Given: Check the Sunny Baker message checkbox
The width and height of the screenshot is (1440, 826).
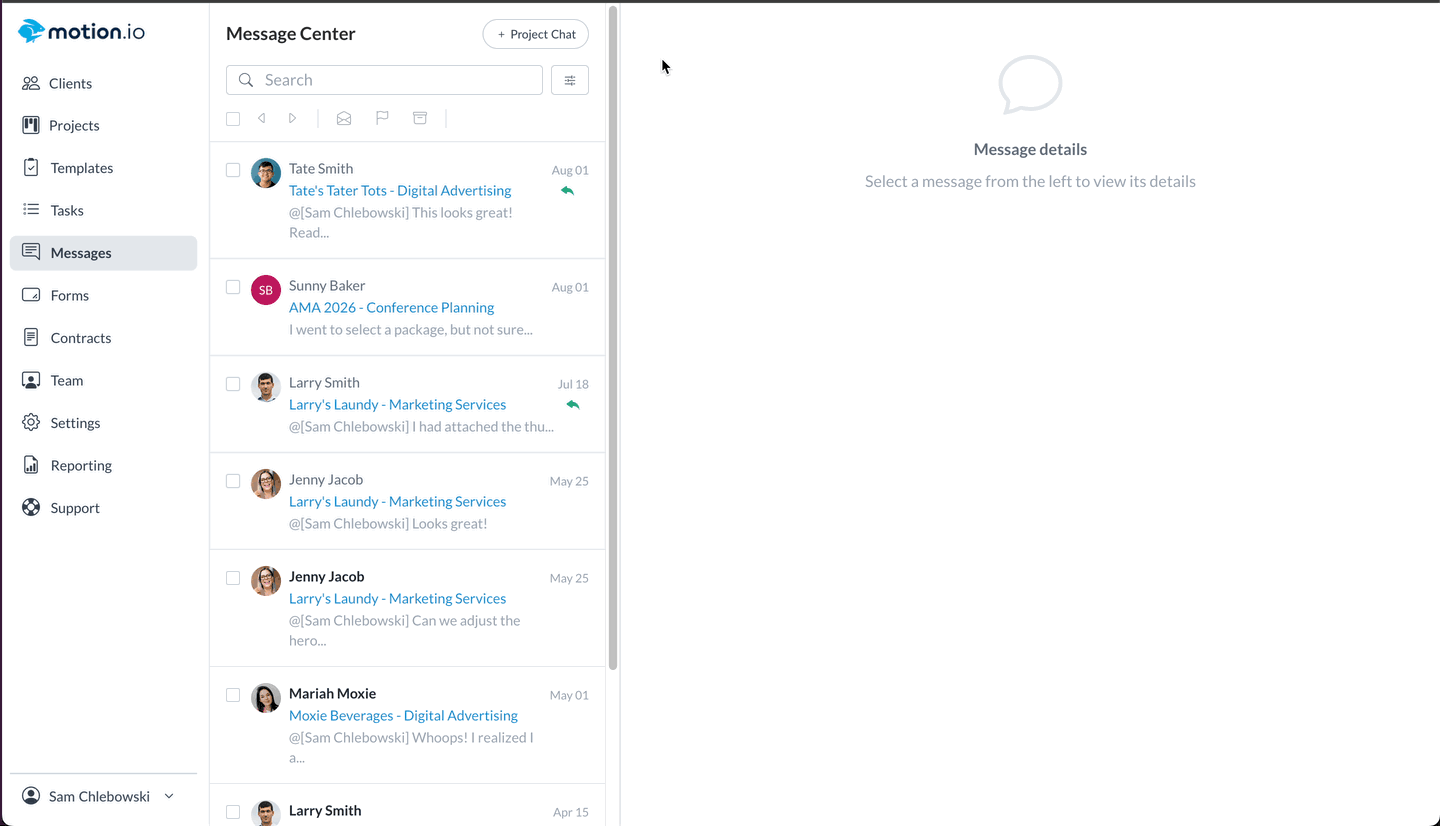Looking at the screenshot, I should coord(233,287).
